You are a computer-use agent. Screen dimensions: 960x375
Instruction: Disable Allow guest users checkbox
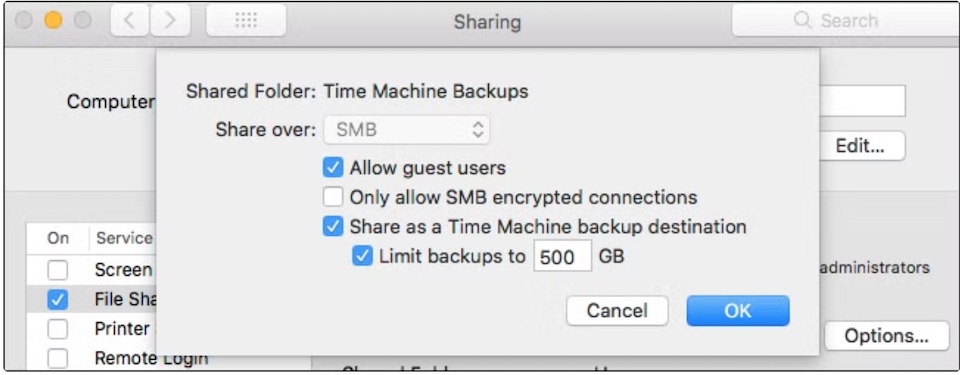332,167
